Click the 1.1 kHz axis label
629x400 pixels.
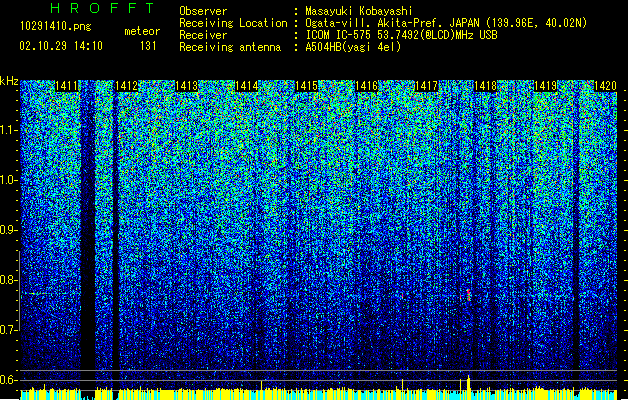pos(8,130)
